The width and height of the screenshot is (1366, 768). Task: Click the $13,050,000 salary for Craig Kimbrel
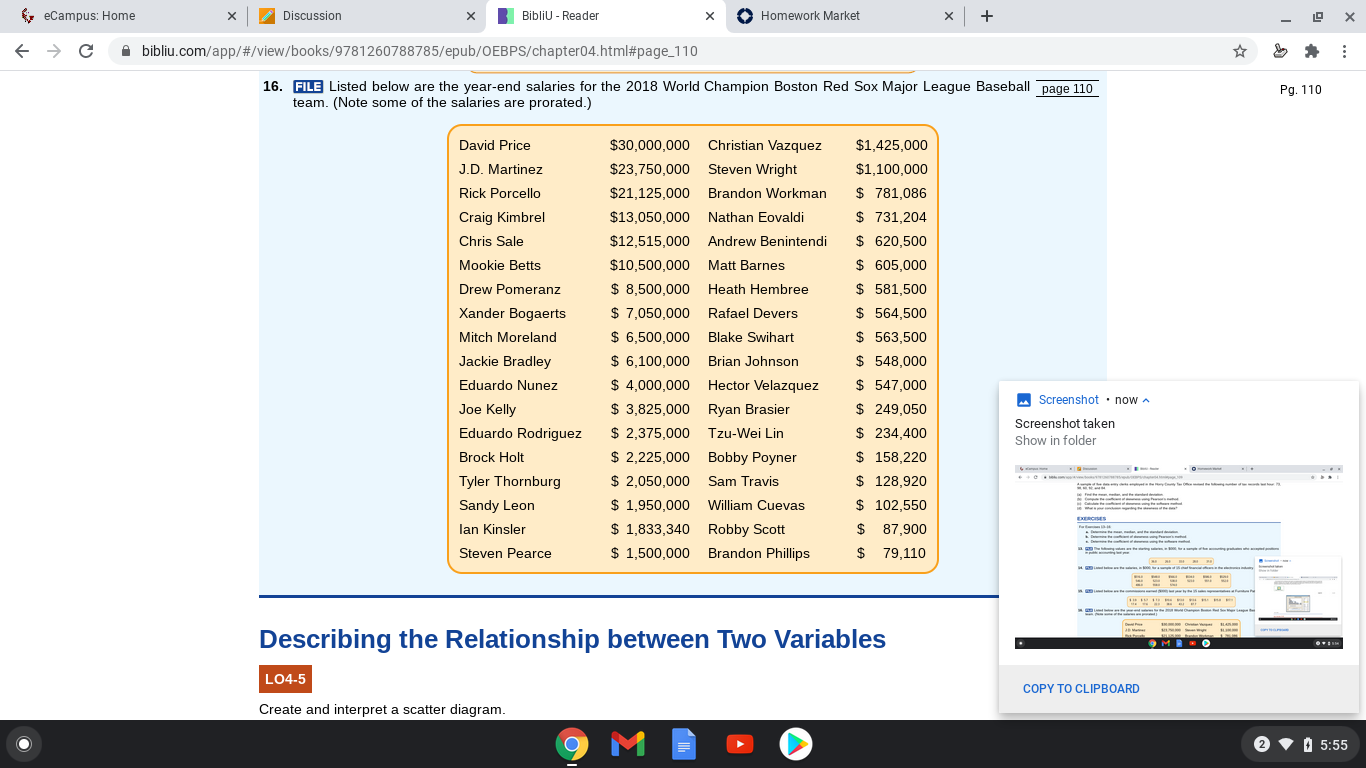[650, 217]
